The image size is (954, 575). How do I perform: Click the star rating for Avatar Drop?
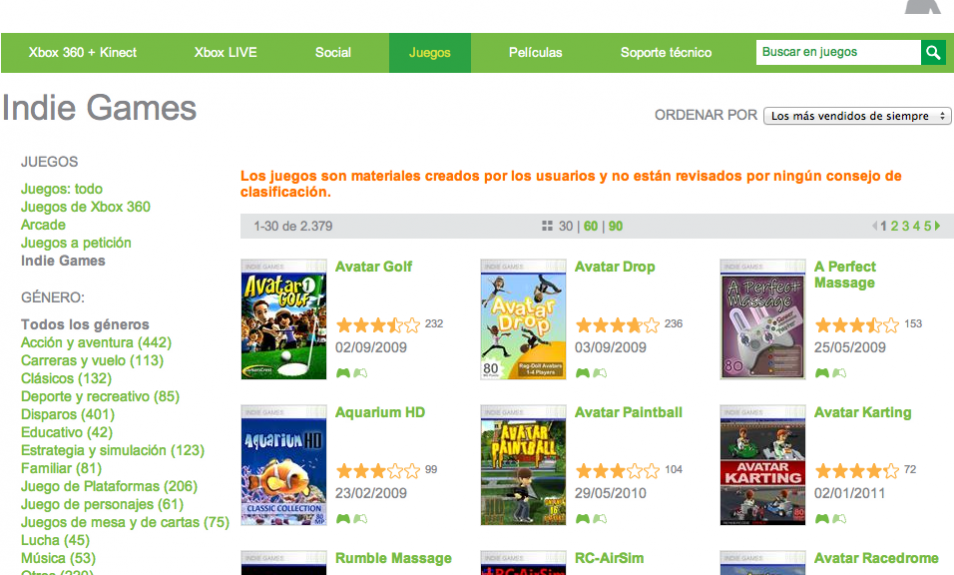click(618, 325)
